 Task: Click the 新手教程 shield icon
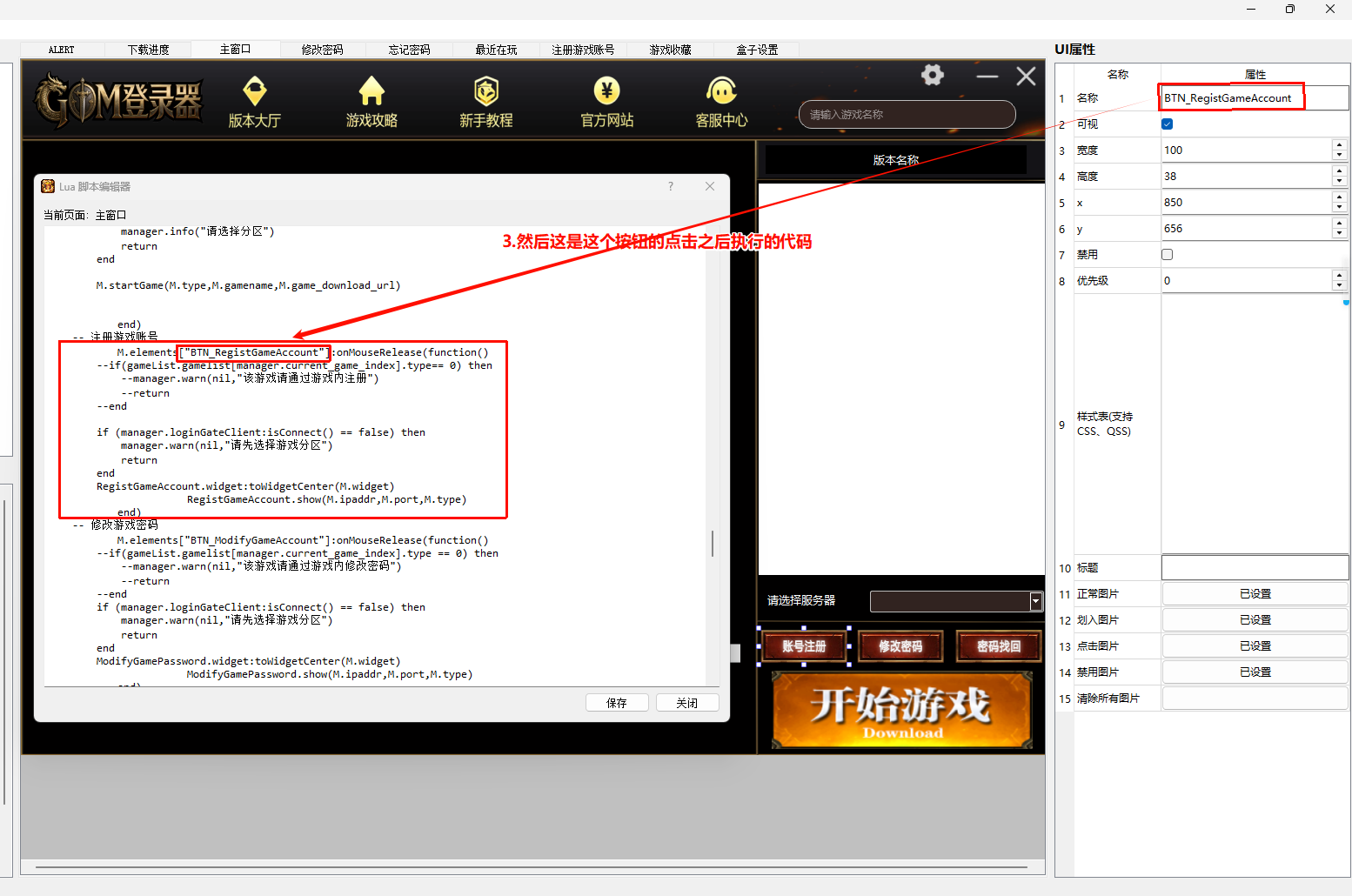[x=485, y=90]
